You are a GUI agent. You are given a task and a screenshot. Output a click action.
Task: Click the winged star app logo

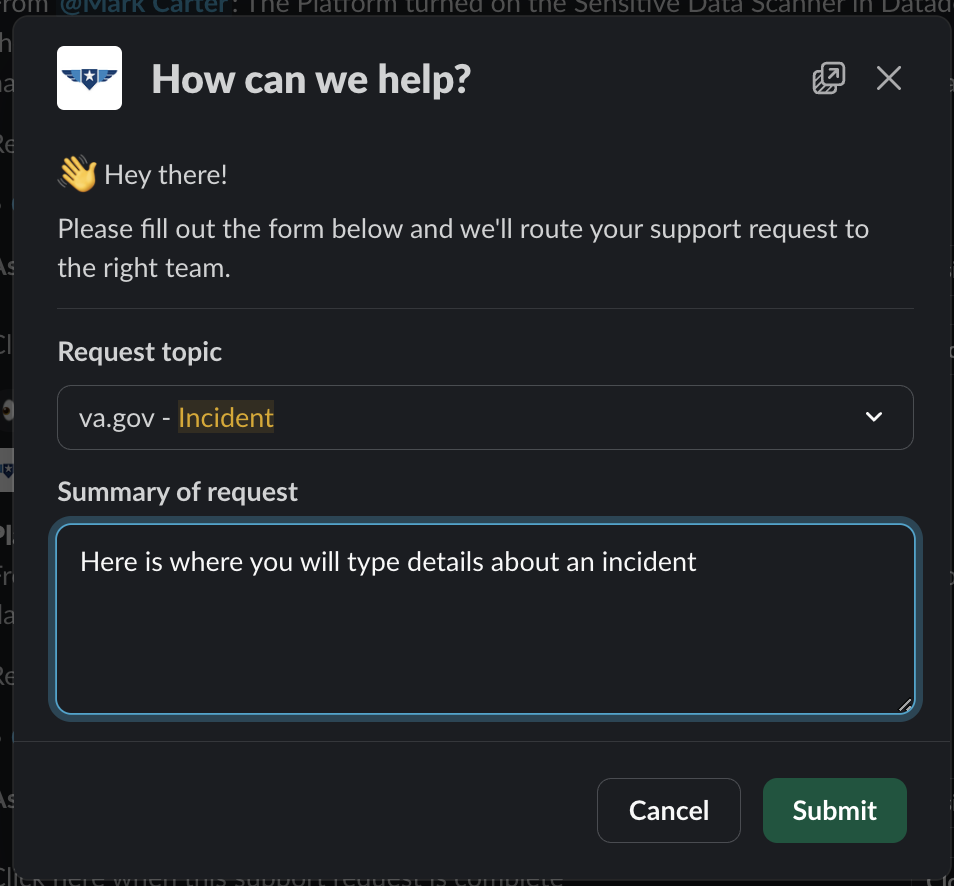[x=90, y=78]
